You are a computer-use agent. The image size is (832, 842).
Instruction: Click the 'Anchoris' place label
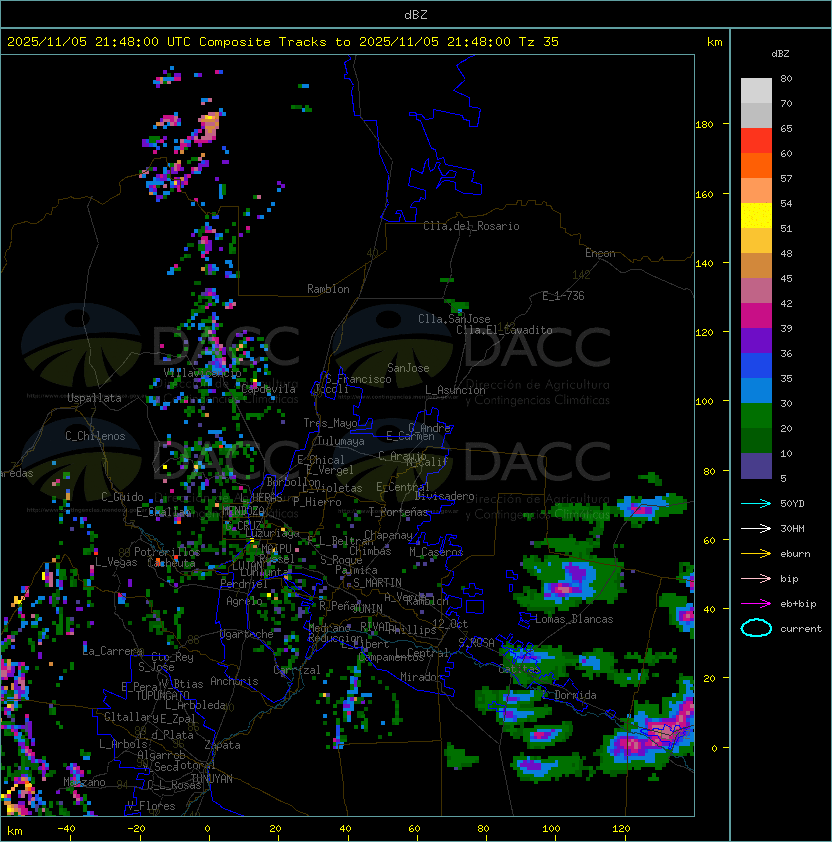(234, 681)
